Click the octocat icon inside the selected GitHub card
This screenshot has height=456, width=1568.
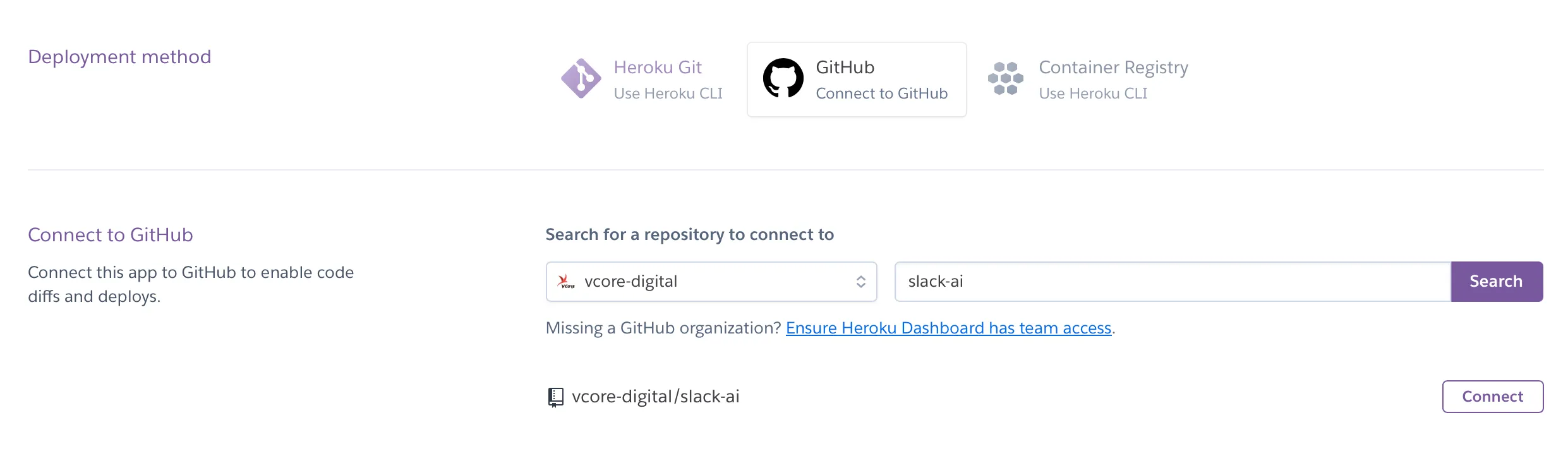(x=783, y=78)
